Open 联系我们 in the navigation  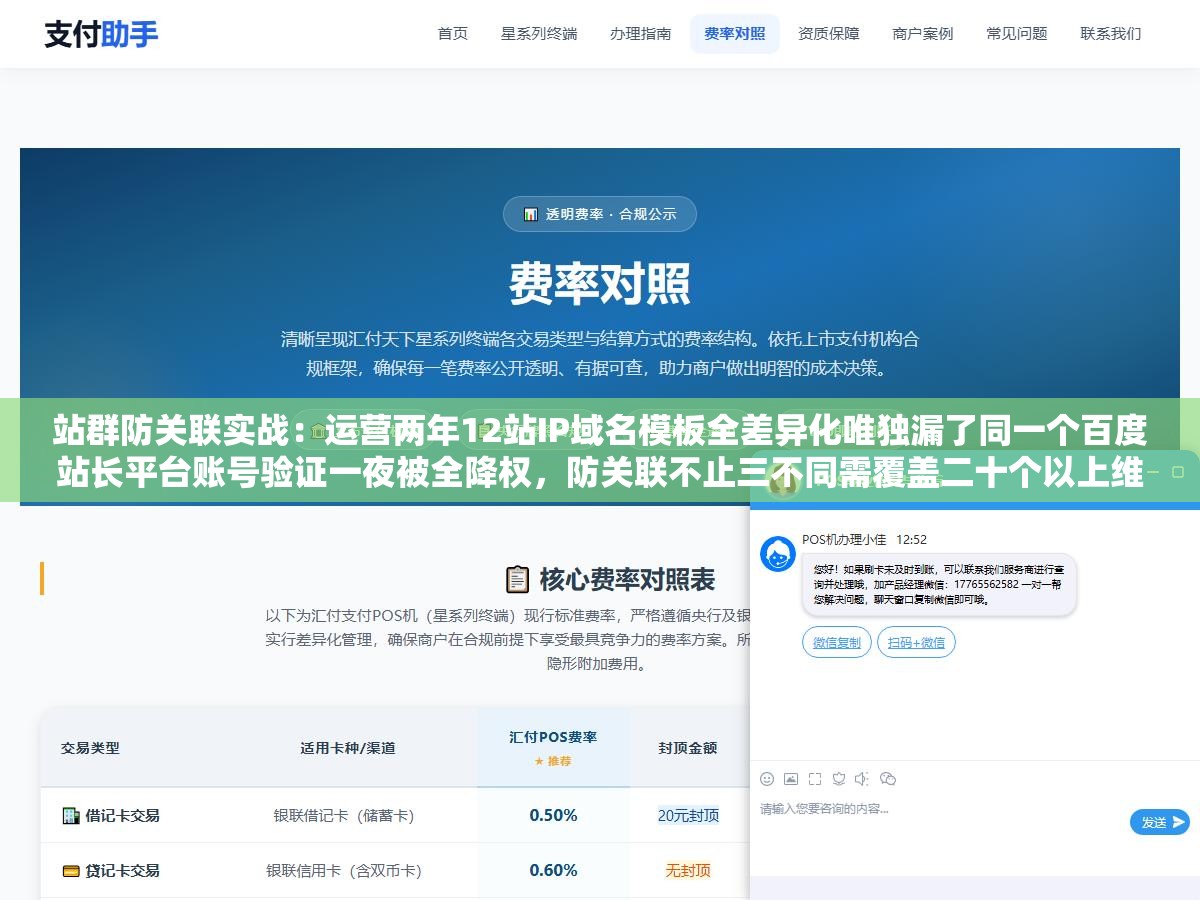(x=1111, y=34)
